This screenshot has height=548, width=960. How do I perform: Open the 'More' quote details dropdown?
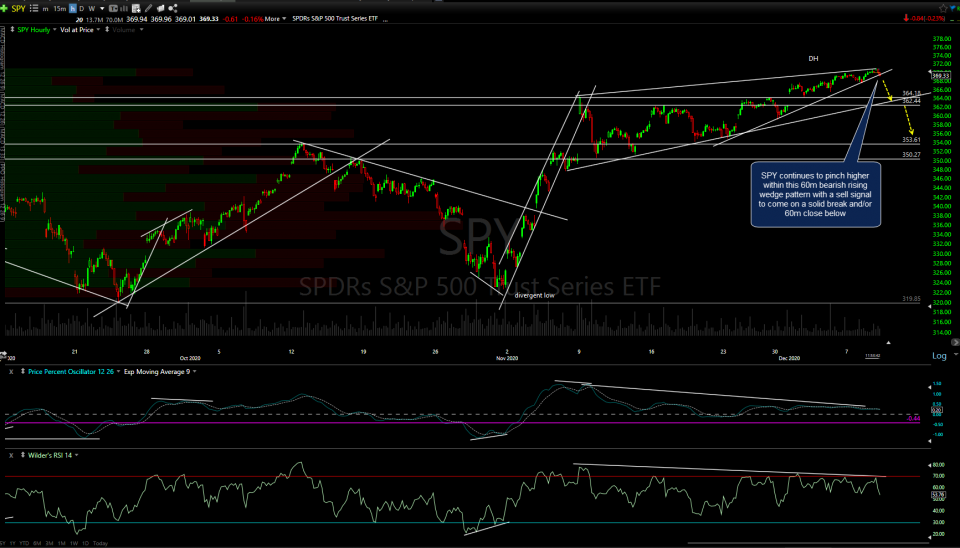click(x=276, y=19)
